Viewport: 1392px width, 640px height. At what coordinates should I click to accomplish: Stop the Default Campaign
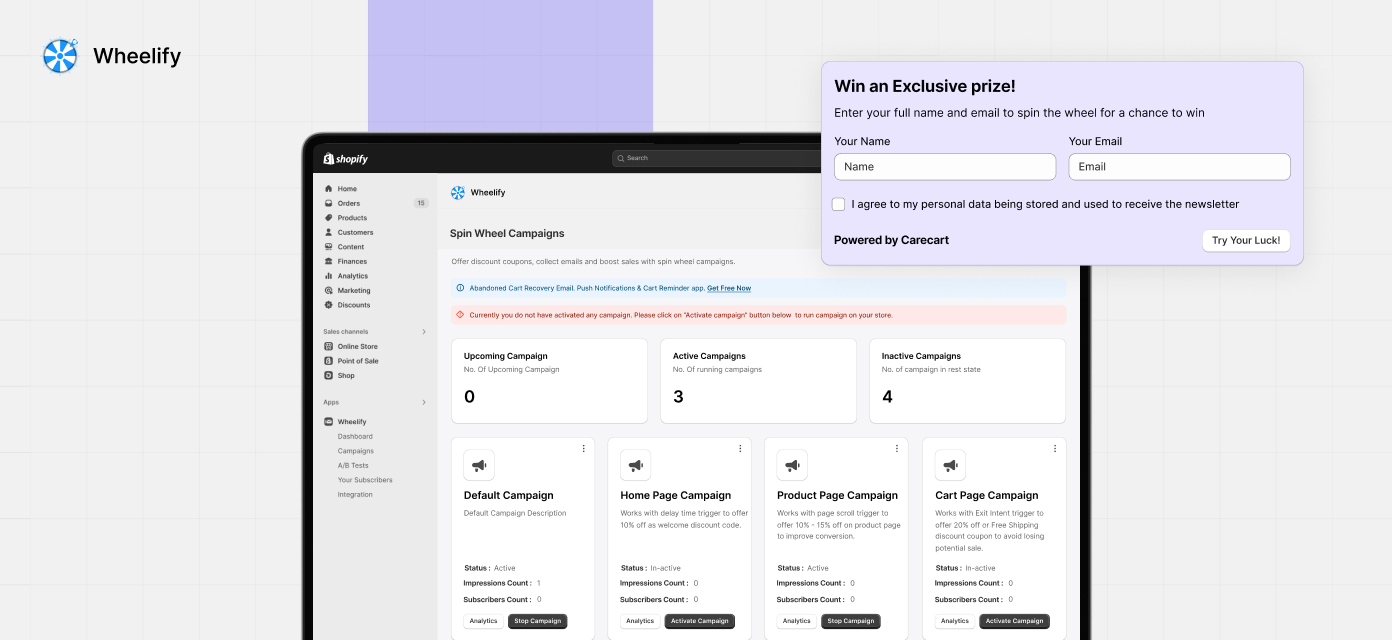(538, 621)
